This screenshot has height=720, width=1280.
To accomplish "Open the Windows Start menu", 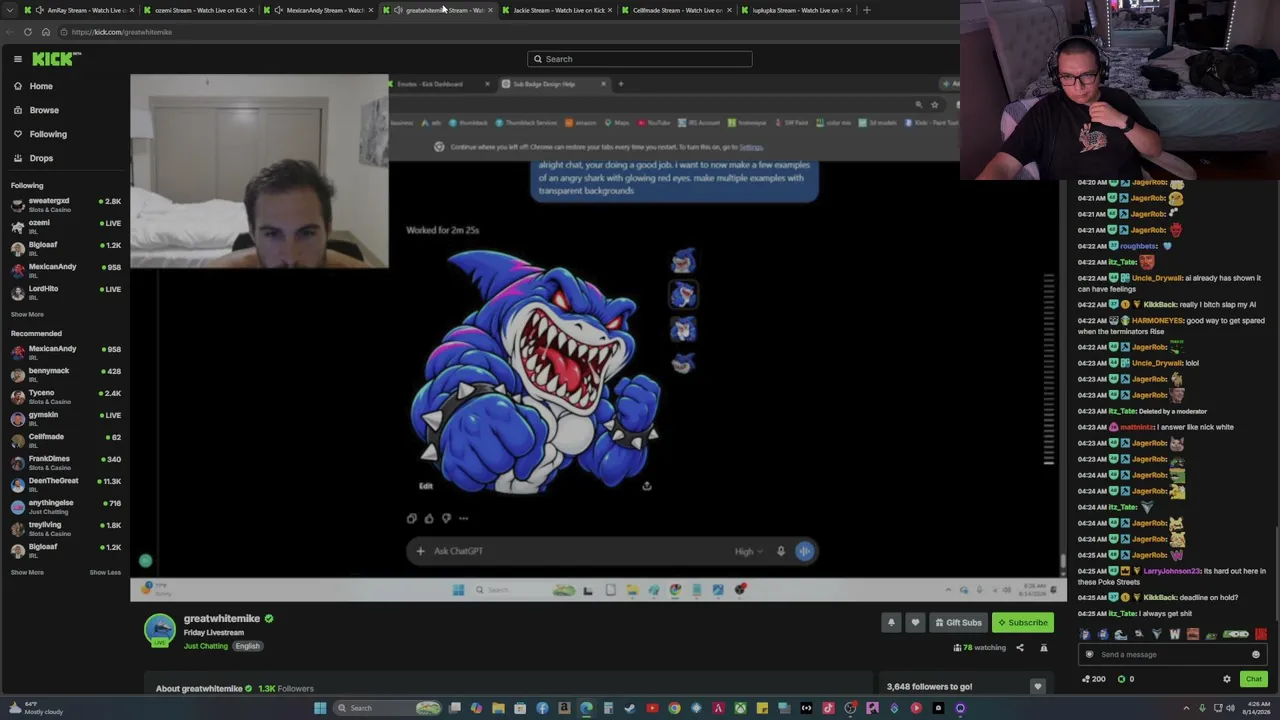I will (320, 708).
